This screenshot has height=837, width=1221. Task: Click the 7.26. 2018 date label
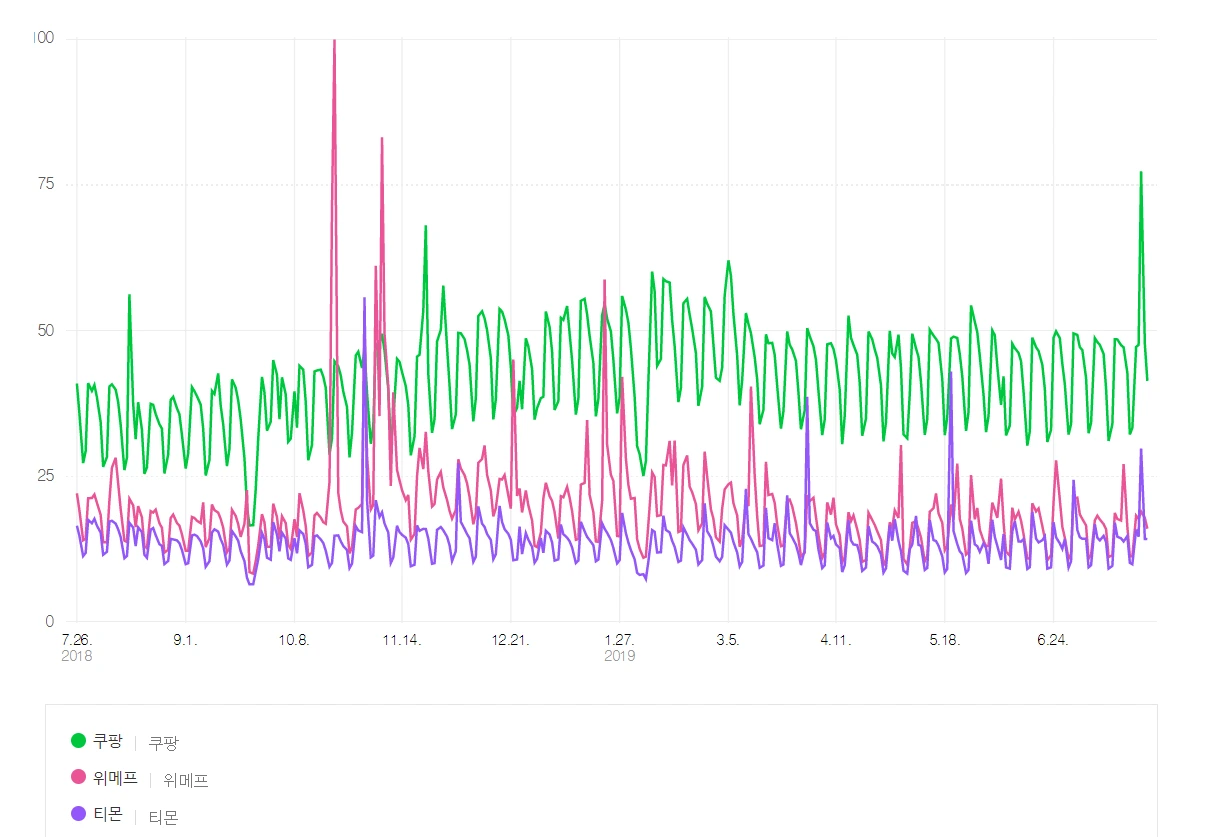[x=77, y=648]
